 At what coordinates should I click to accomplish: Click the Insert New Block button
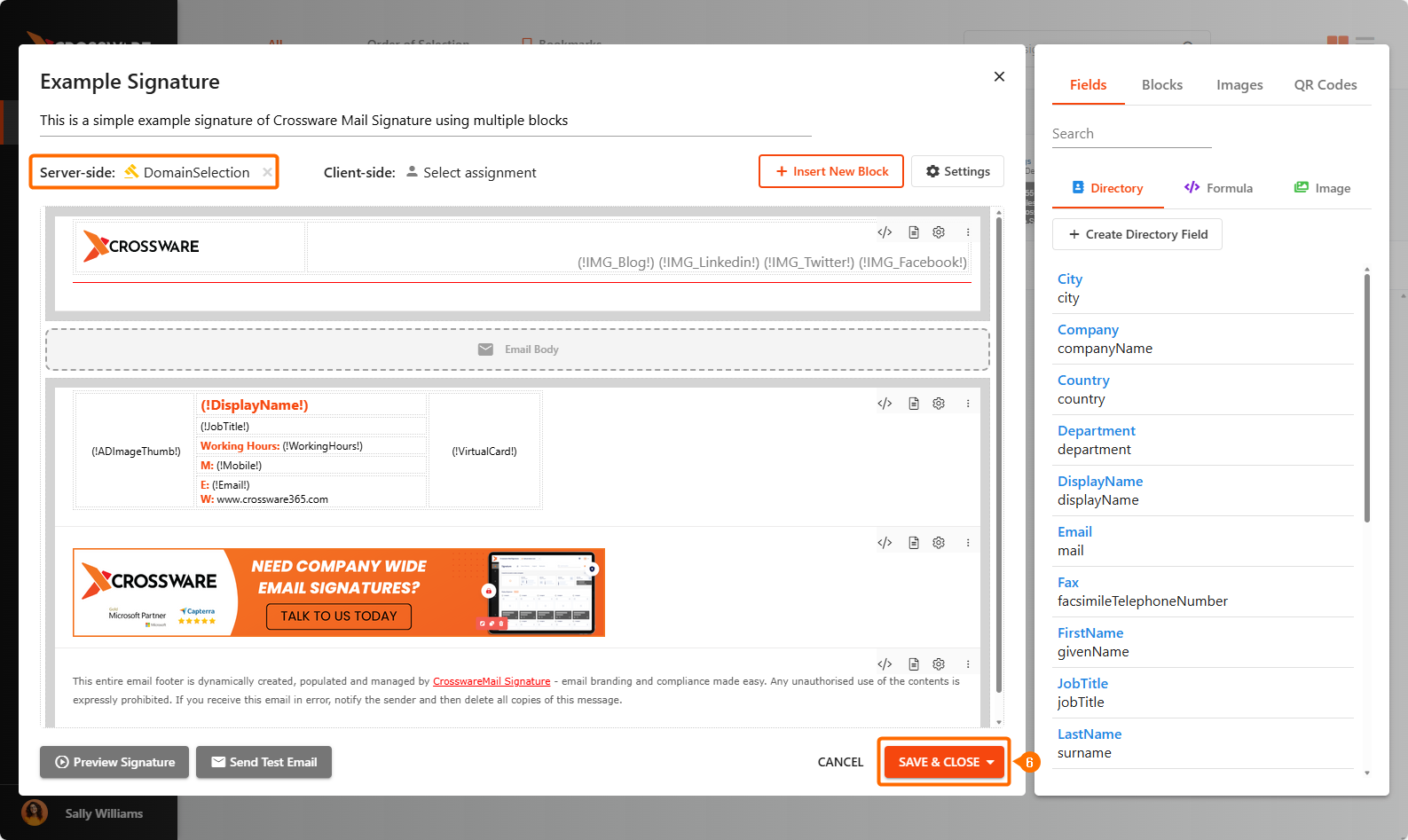coord(831,171)
